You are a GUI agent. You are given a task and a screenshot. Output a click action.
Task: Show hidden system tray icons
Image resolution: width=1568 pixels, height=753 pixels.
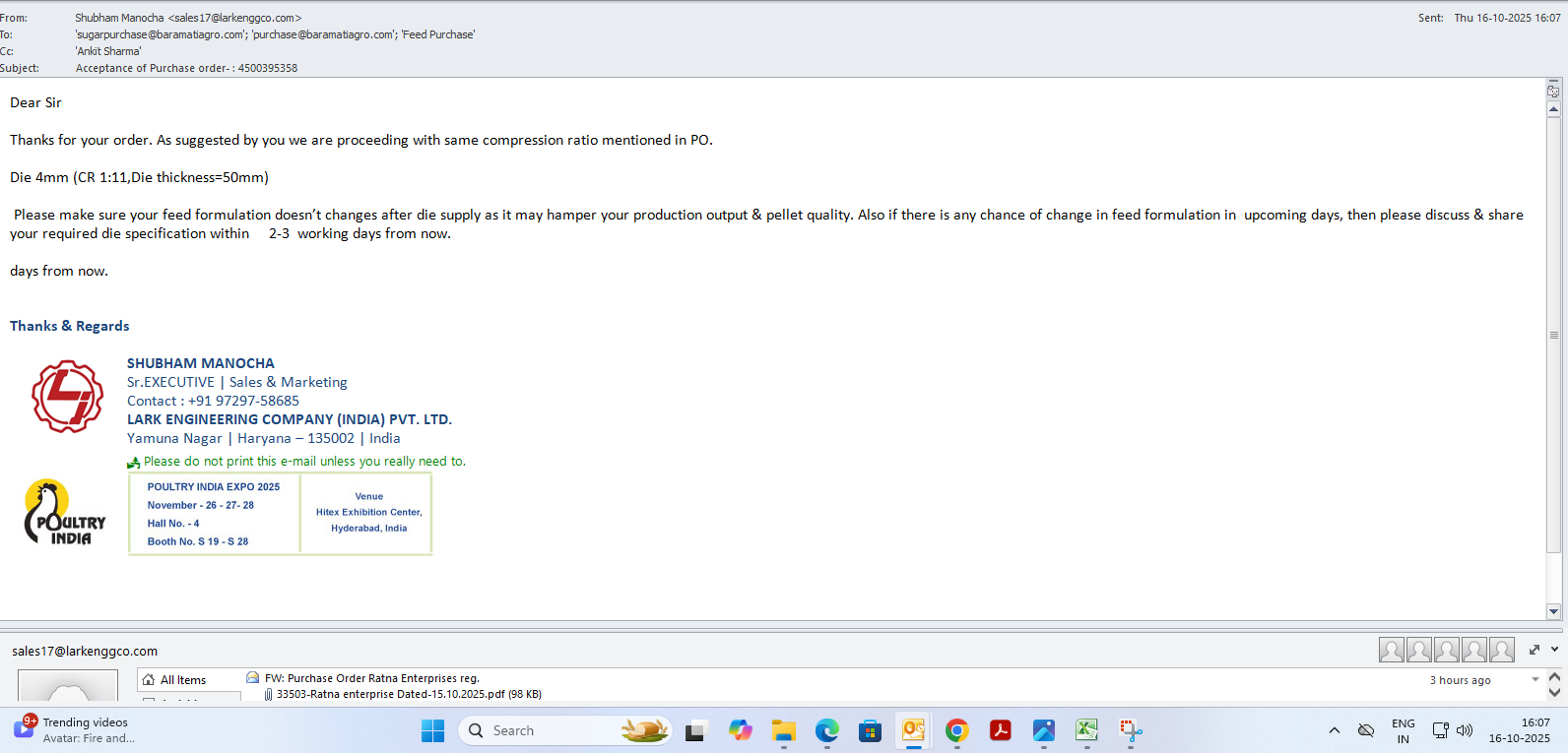tap(1334, 730)
